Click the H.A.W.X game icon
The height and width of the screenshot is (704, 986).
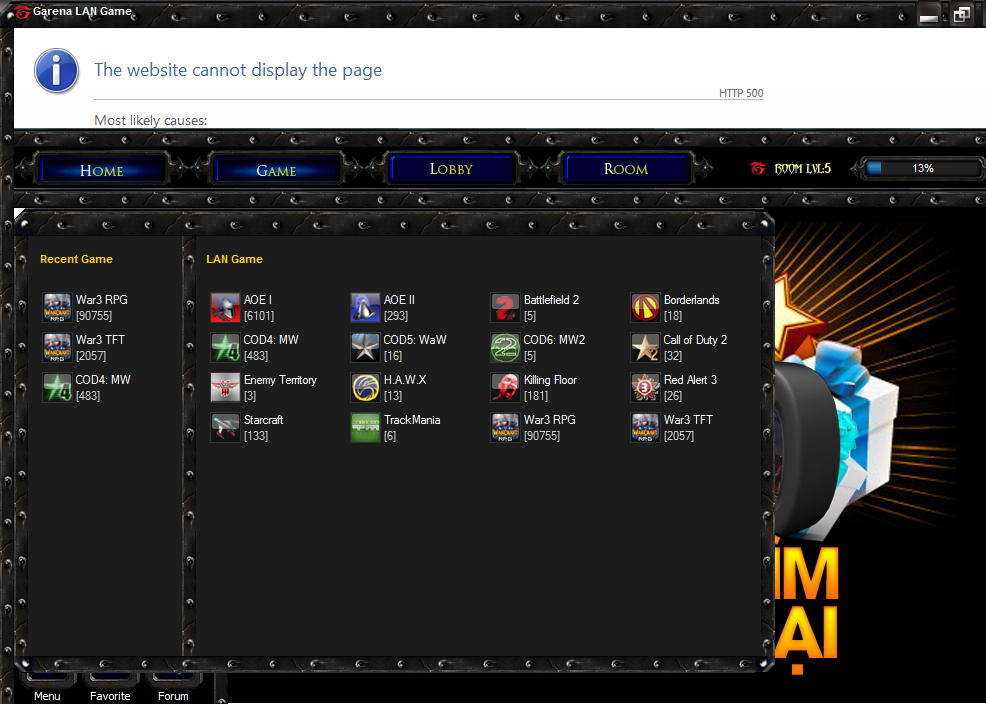(365, 387)
